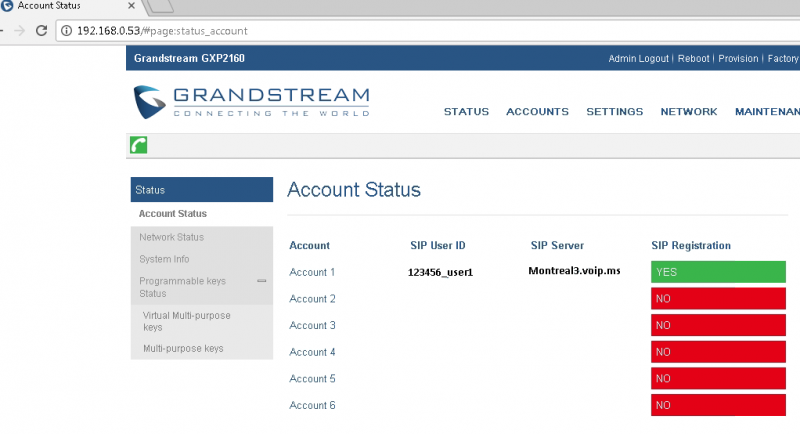Screen dimensions: 800x434
Task: Open Multi-purpose keys in sidebar
Action: point(183,348)
